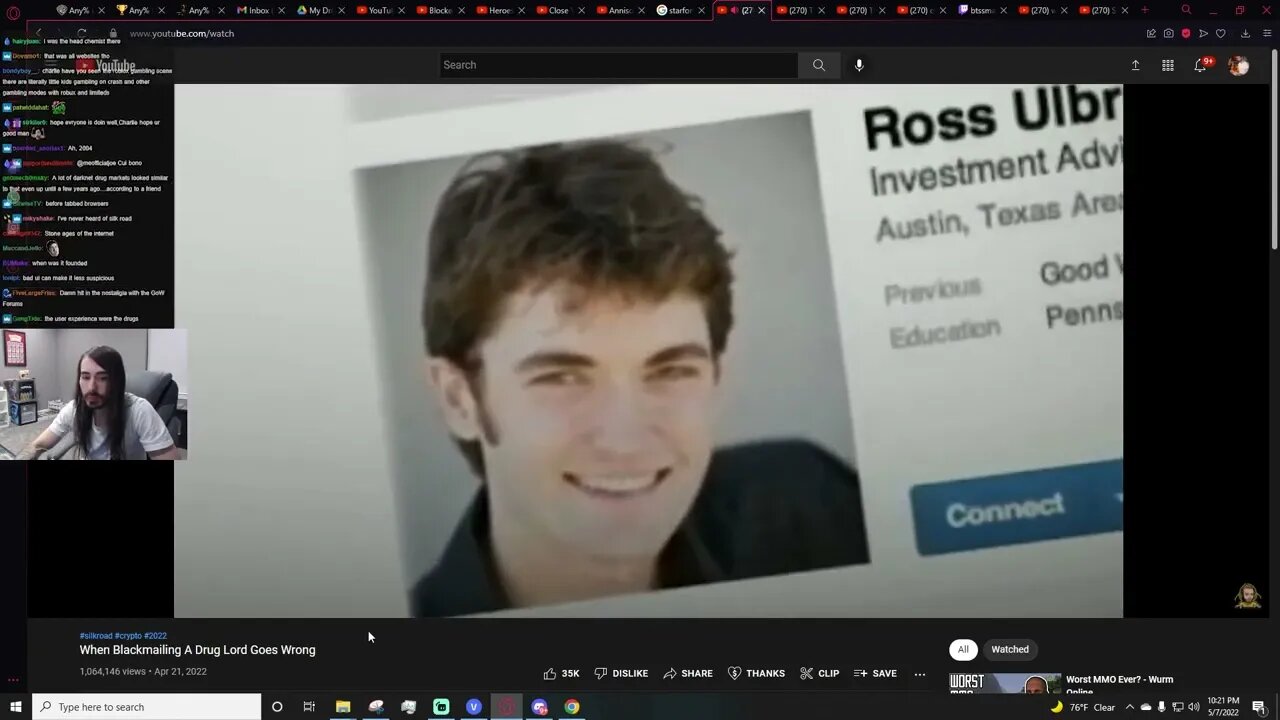Click the THANKS button
1280x720 pixels.
(756, 673)
